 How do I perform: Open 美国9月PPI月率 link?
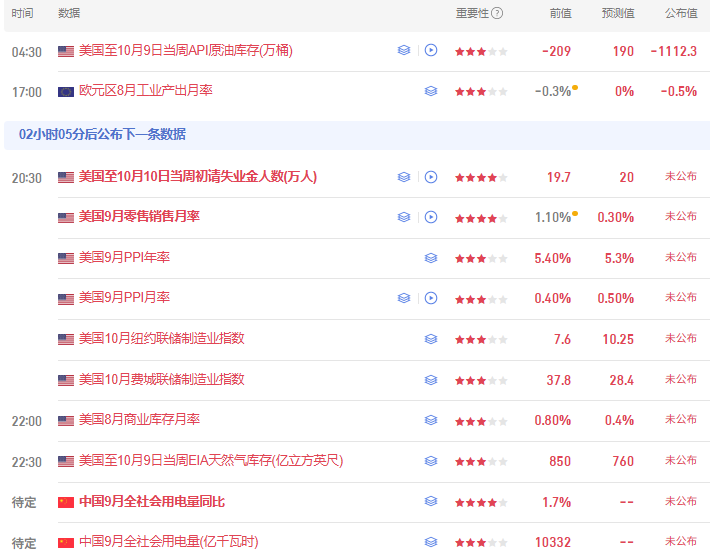tap(125, 297)
